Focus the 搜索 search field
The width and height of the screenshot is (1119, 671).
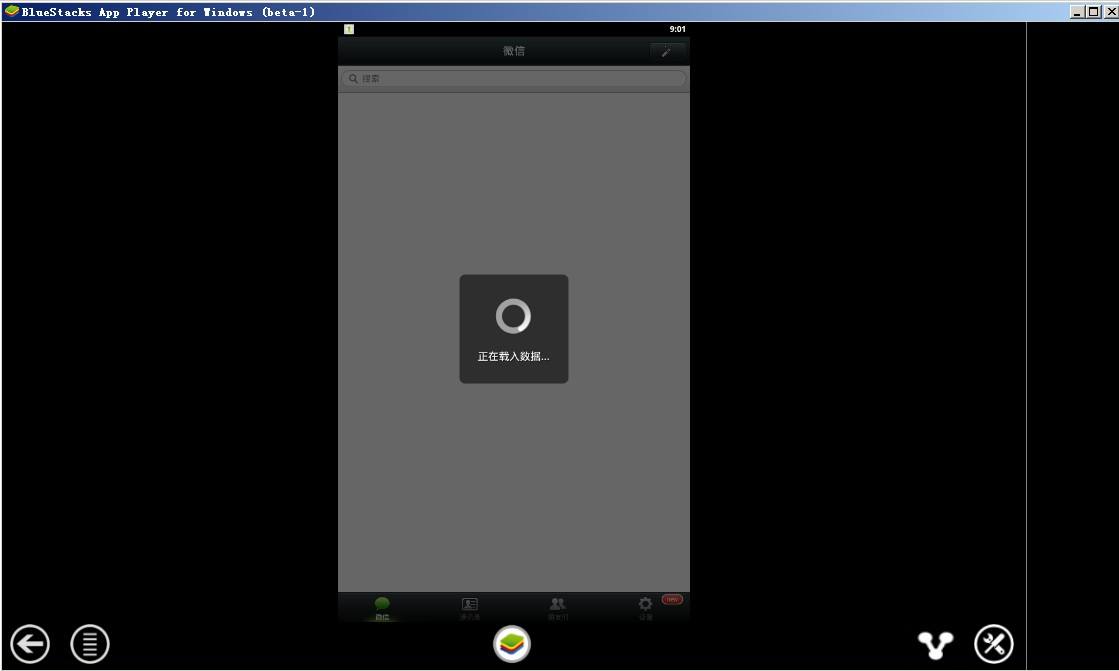[x=514, y=79]
